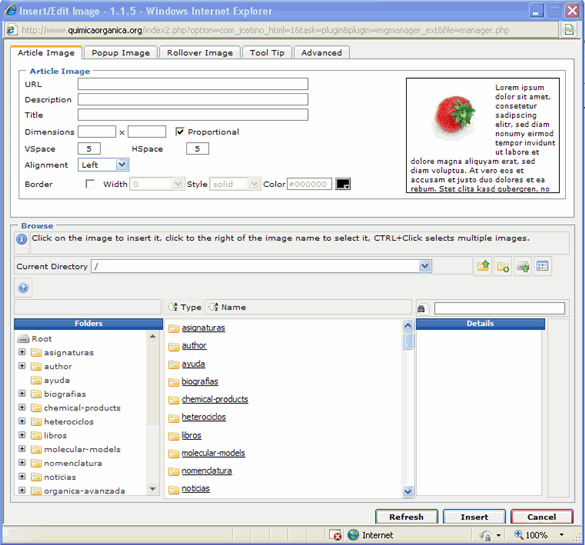
Task: Expand the heterociclos tree node
Action: [x=22, y=421]
